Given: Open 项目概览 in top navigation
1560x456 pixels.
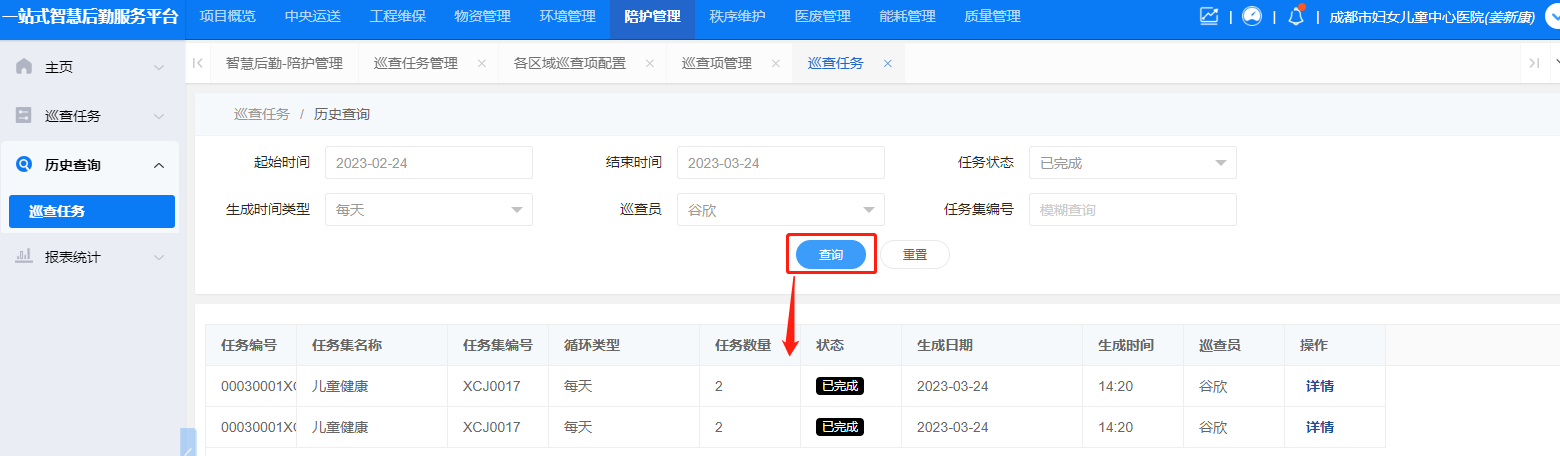Looking at the screenshot, I should [x=227, y=16].
